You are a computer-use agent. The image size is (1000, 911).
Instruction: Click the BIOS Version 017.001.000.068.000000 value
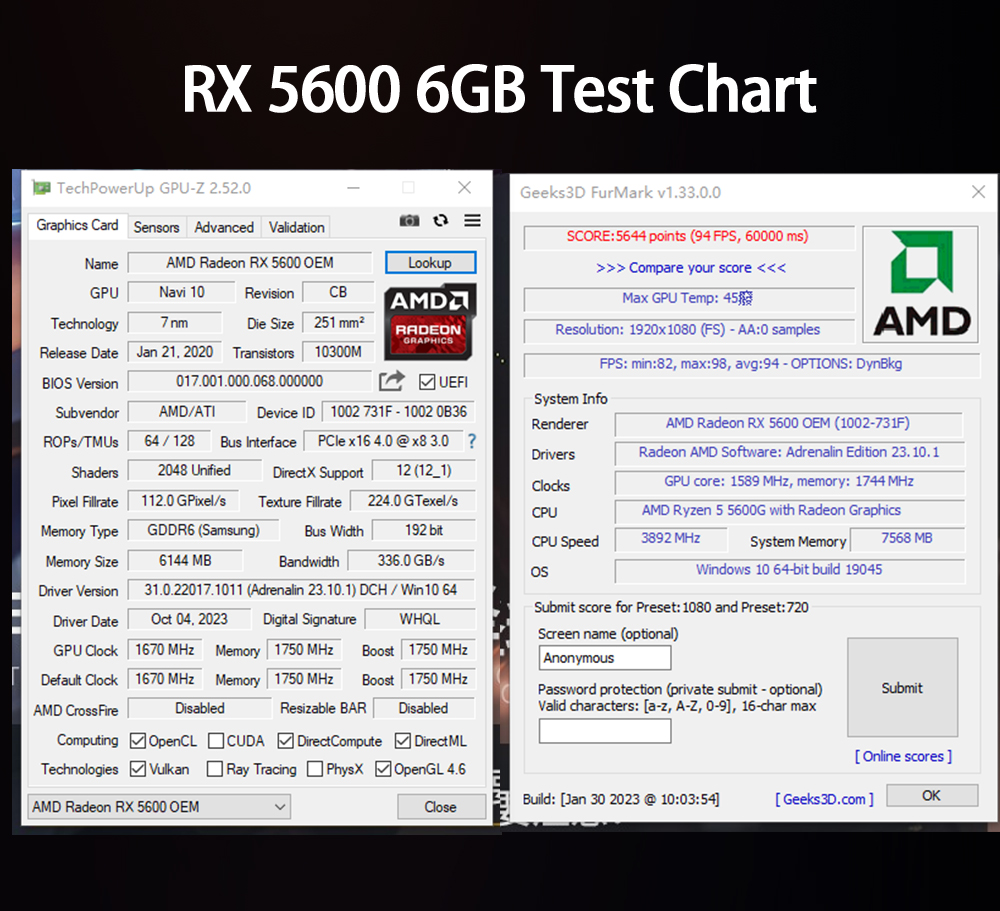[x=250, y=381]
